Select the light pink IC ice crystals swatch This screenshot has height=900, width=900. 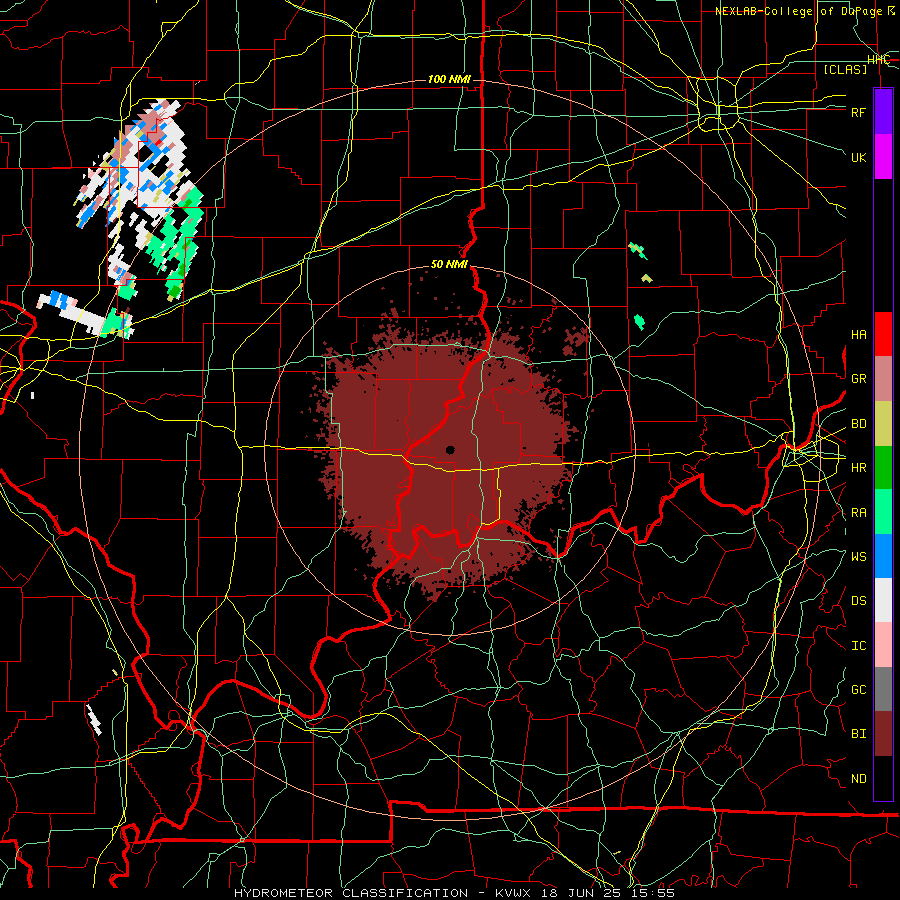point(883,645)
